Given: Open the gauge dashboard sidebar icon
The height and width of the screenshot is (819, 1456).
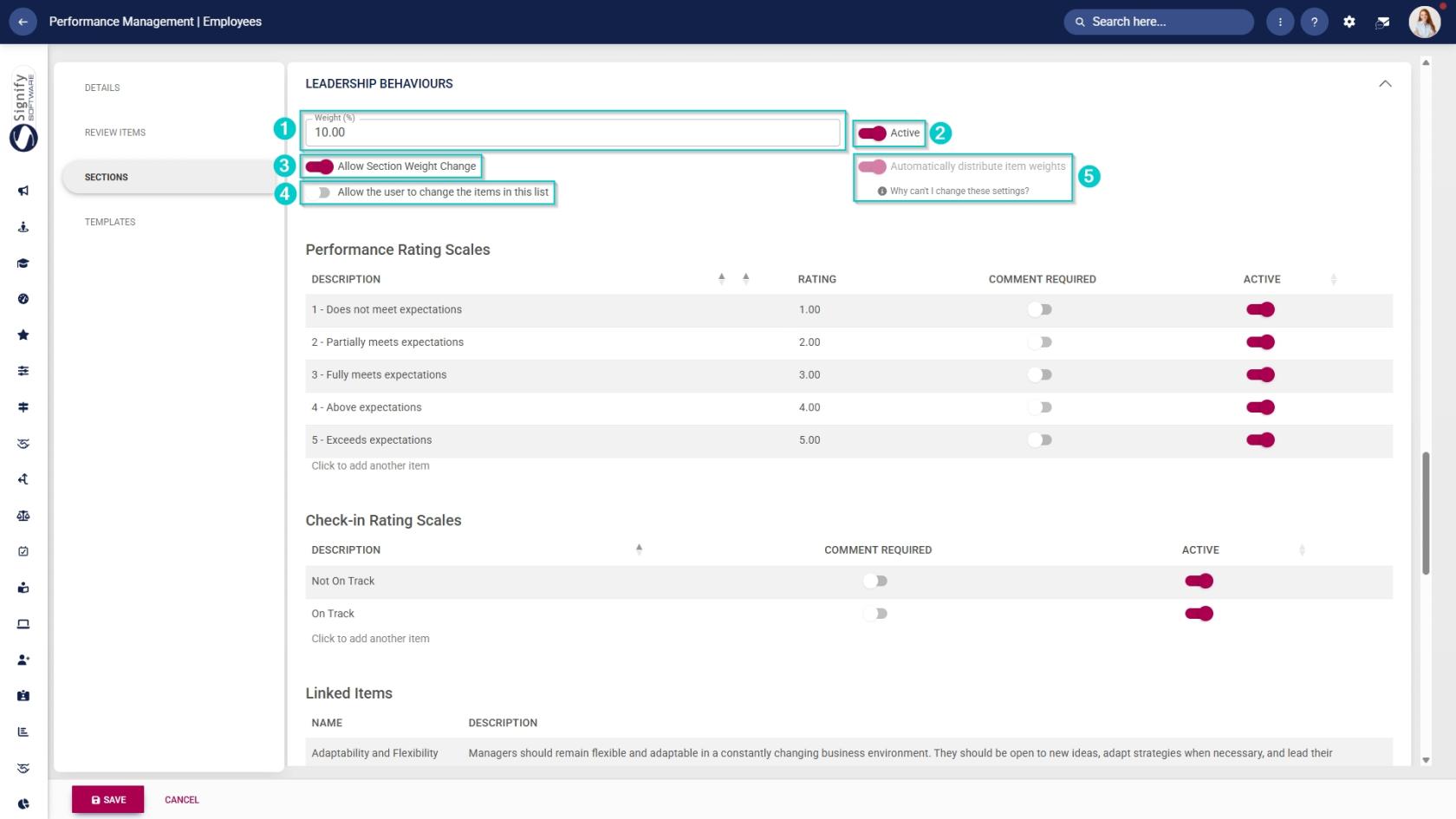Looking at the screenshot, I should pos(23,299).
